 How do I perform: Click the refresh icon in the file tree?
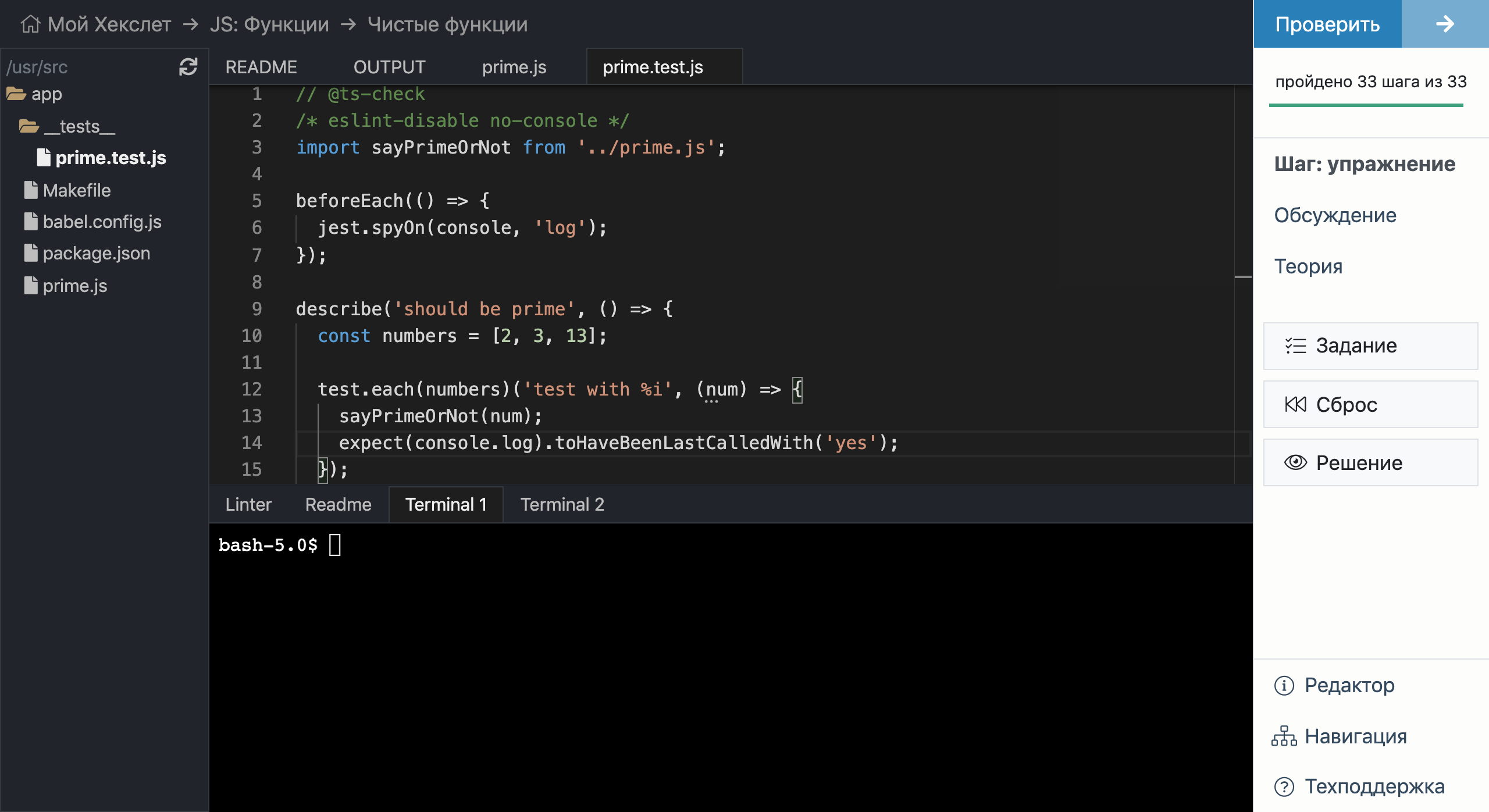188,67
